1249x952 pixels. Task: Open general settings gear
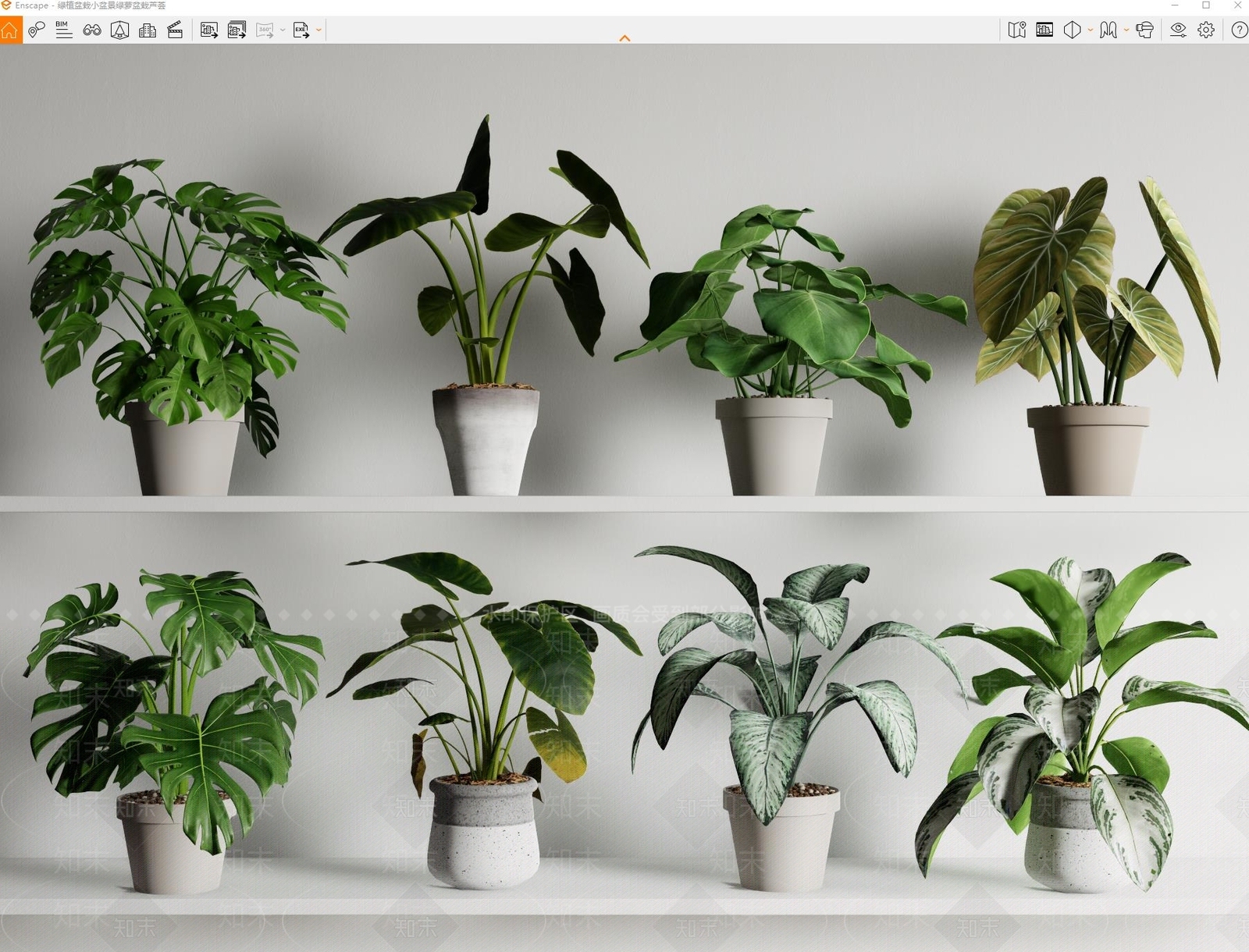1206,30
